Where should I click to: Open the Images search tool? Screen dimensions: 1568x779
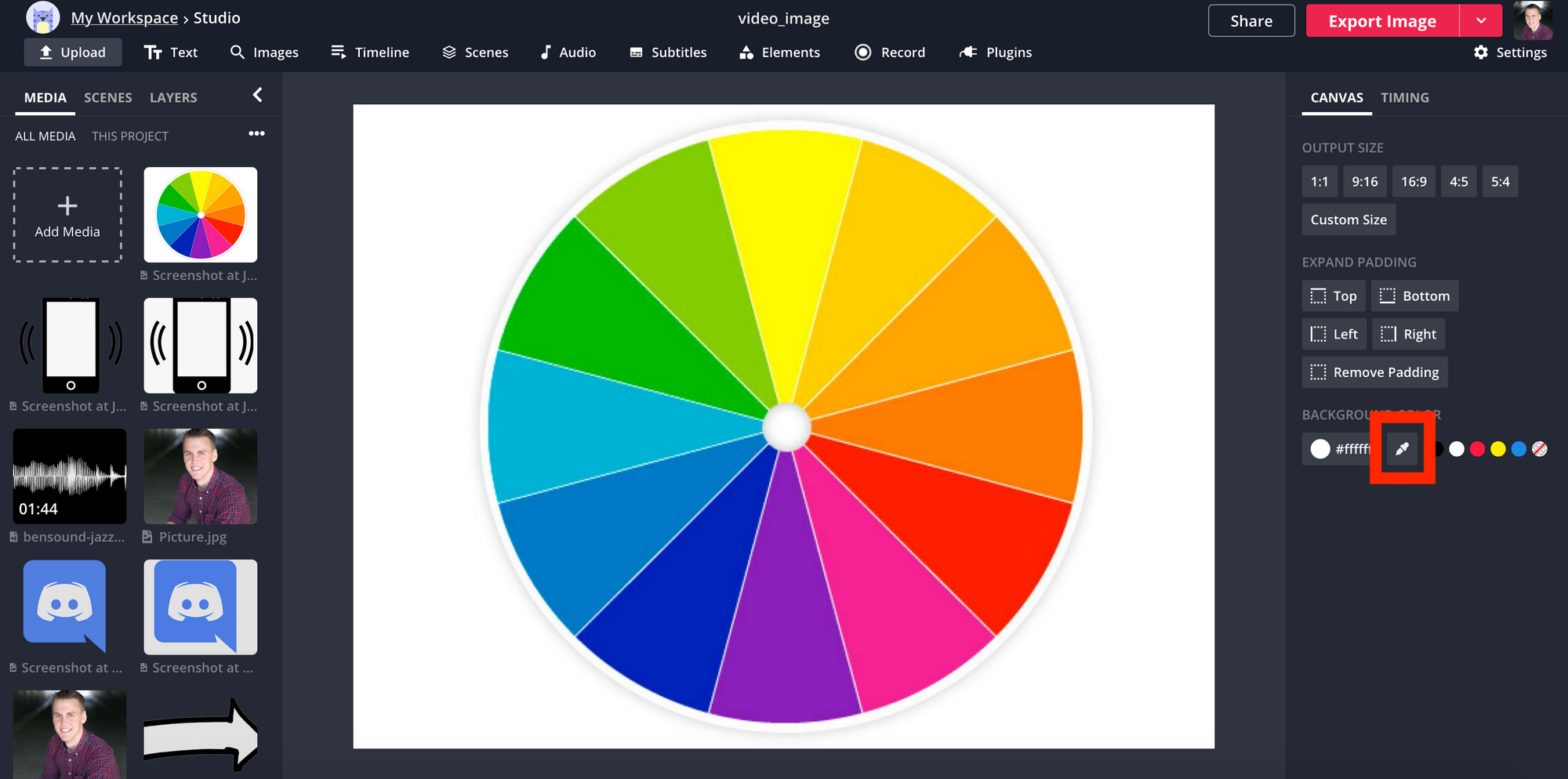(264, 52)
